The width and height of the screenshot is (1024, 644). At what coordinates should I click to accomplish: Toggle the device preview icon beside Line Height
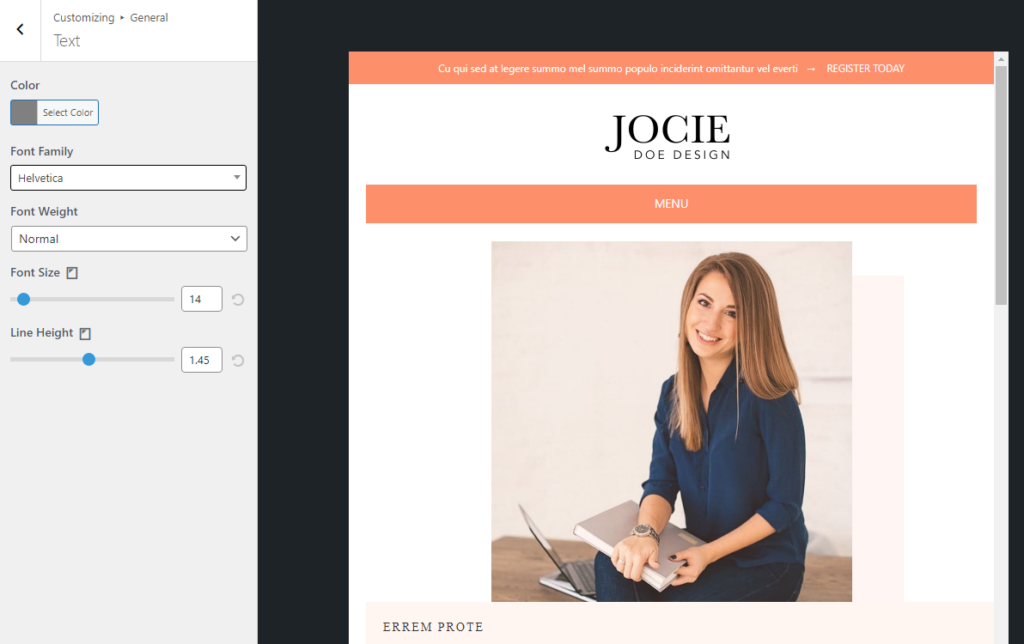(x=84, y=332)
